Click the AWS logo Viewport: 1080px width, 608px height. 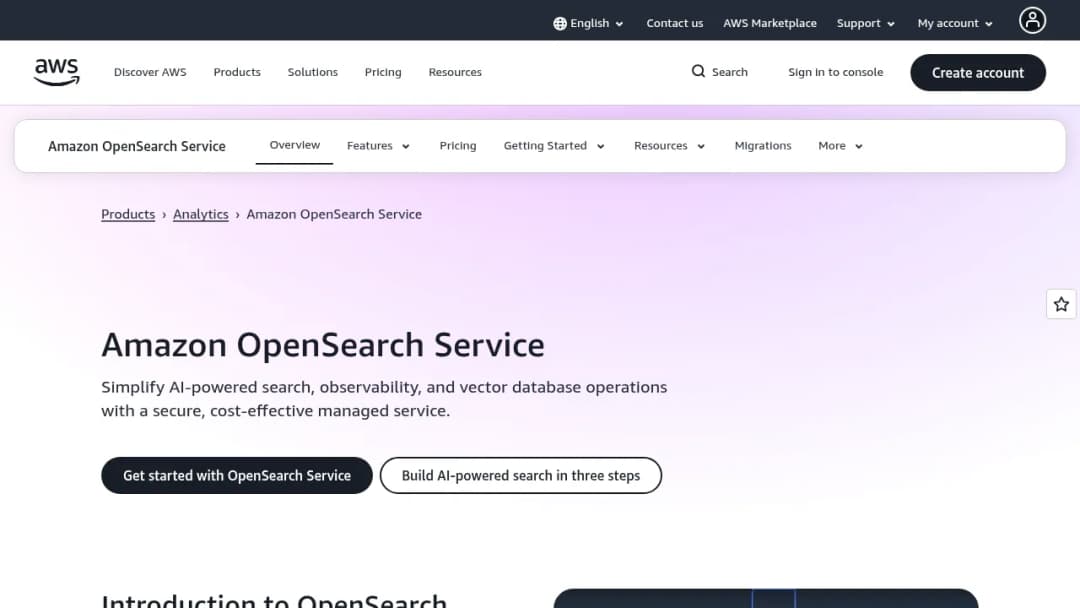56,72
